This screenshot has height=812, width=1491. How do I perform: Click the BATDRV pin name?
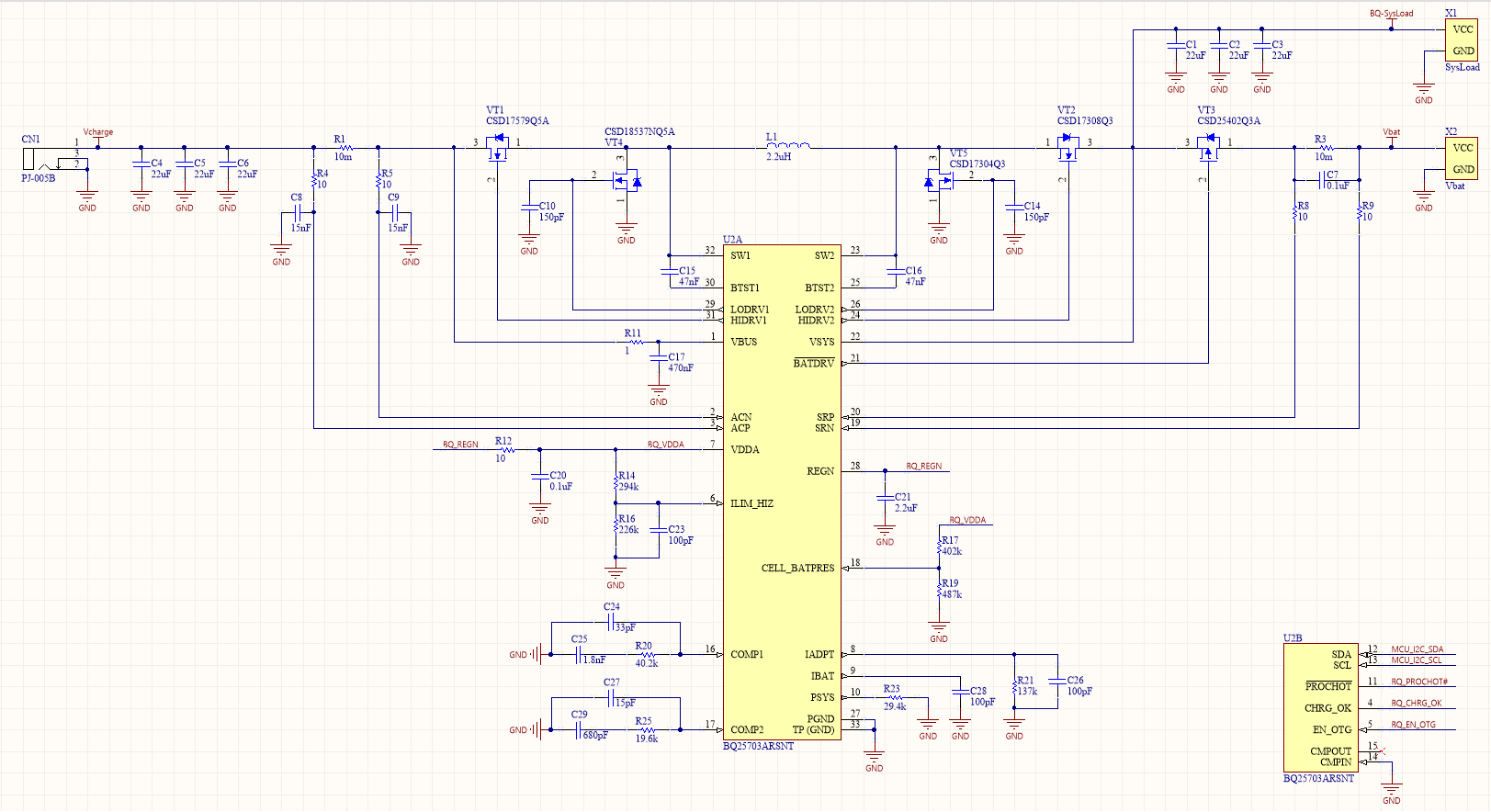814,364
